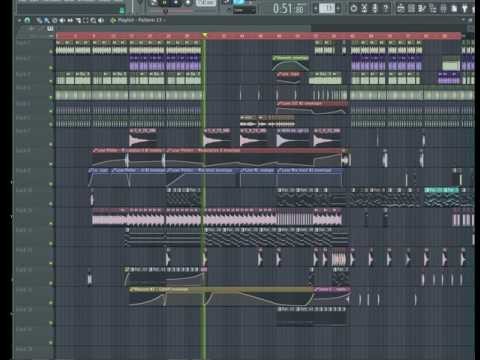
Task: Mute Track 9 with its green dot
Action: (x=51, y=184)
